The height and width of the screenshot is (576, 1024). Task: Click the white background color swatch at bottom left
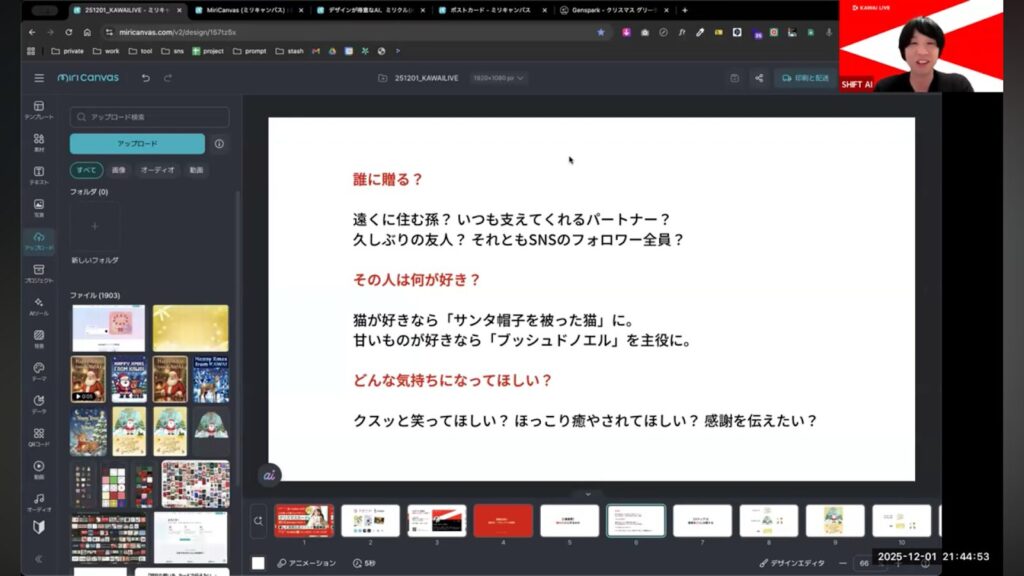258,563
